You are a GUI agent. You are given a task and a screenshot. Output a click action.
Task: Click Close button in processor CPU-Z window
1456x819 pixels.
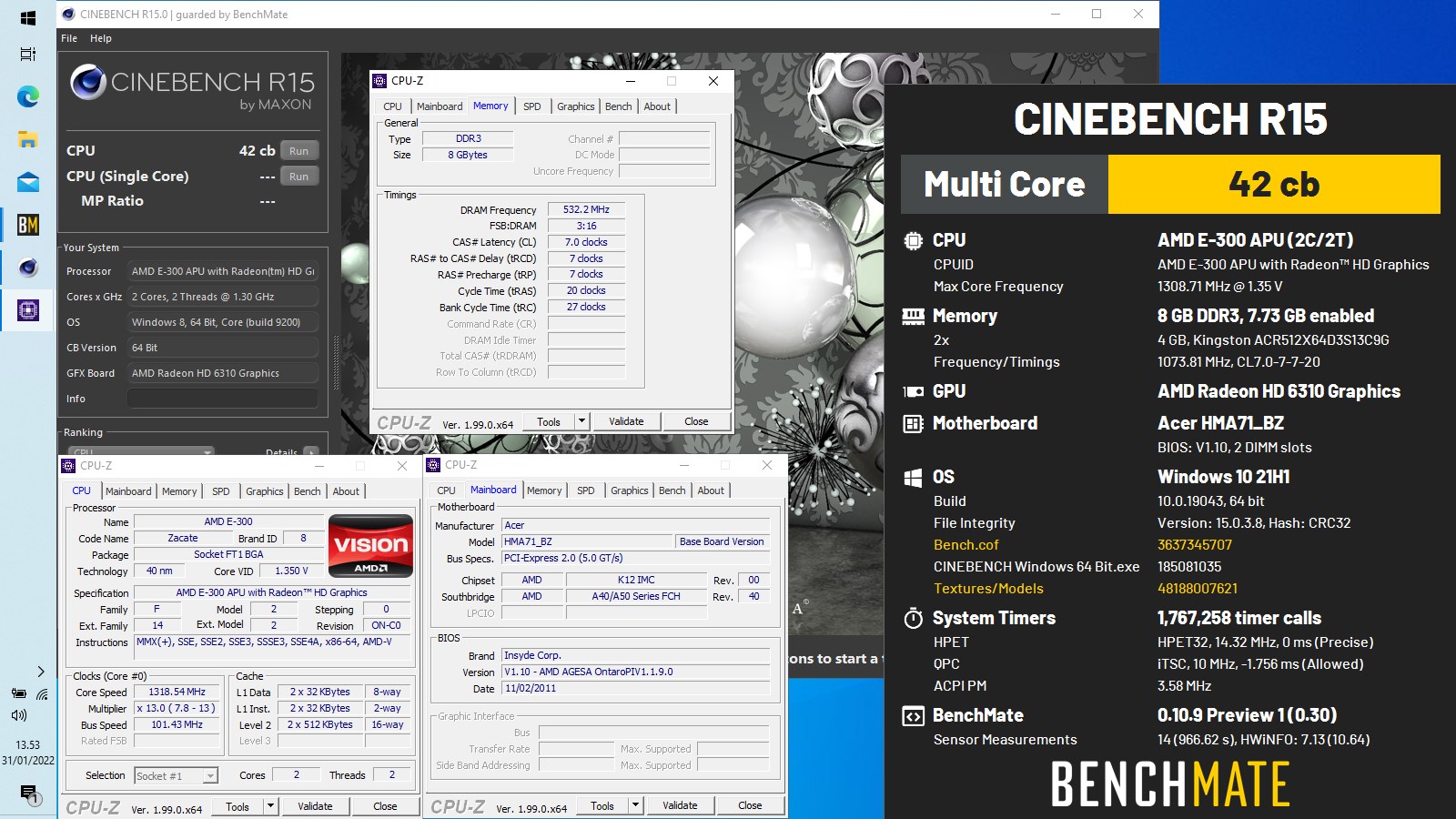click(x=385, y=806)
